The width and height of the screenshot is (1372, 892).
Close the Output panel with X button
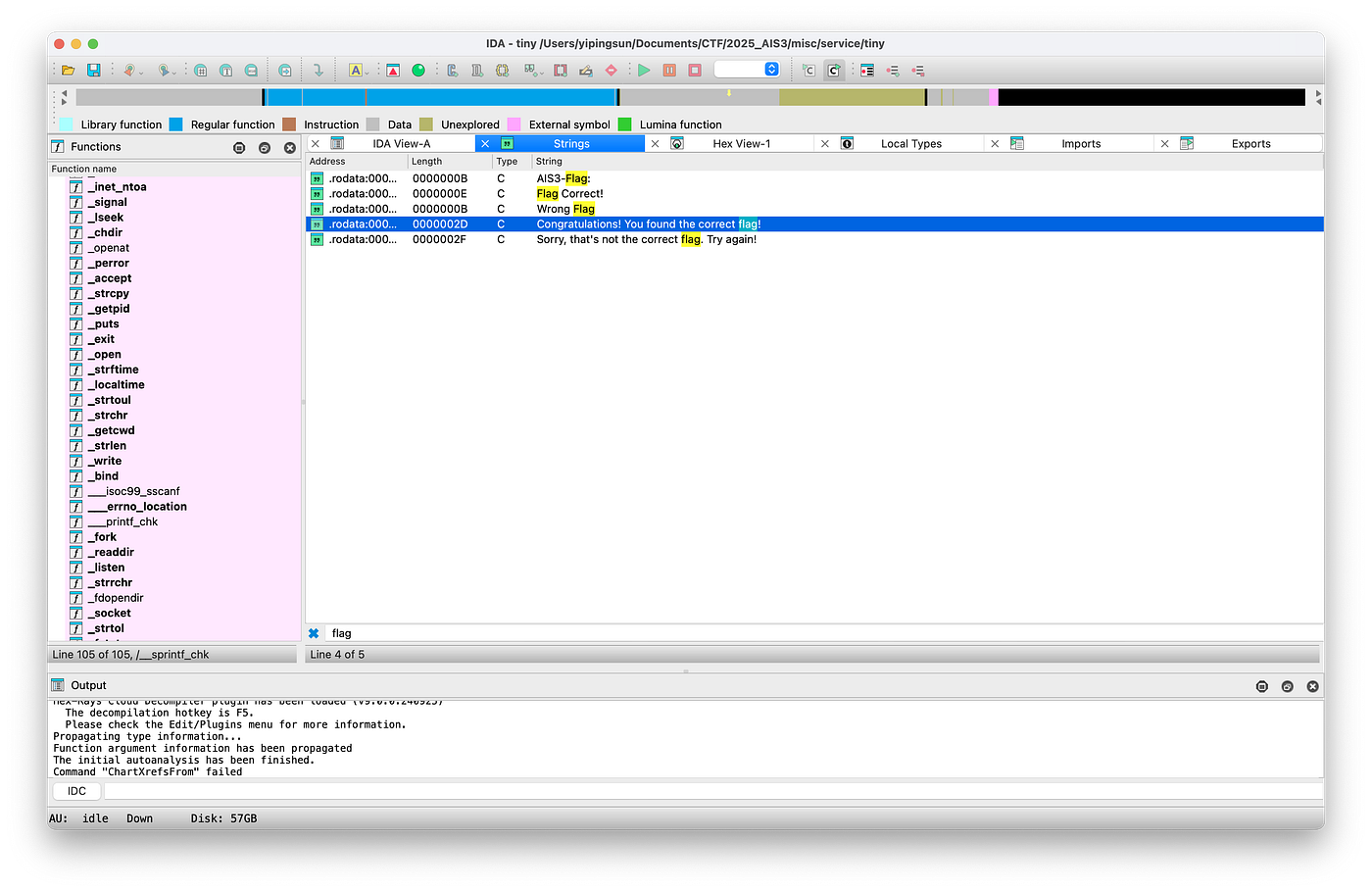[x=1313, y=686]
